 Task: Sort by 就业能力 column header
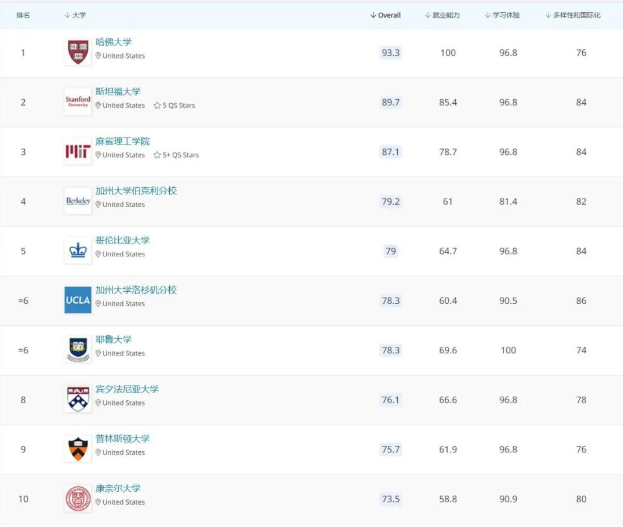click(442, 15)
